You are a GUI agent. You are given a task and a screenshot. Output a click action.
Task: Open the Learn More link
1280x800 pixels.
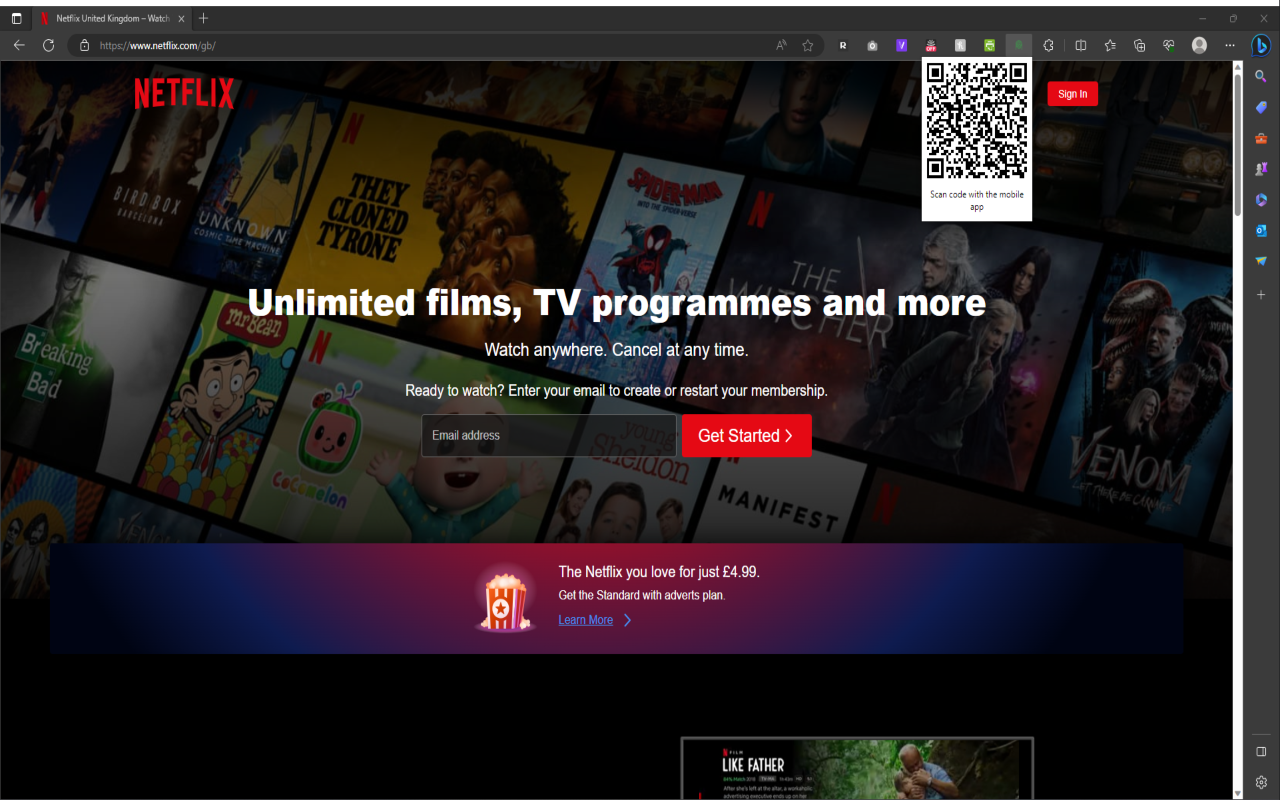[586, 620]
